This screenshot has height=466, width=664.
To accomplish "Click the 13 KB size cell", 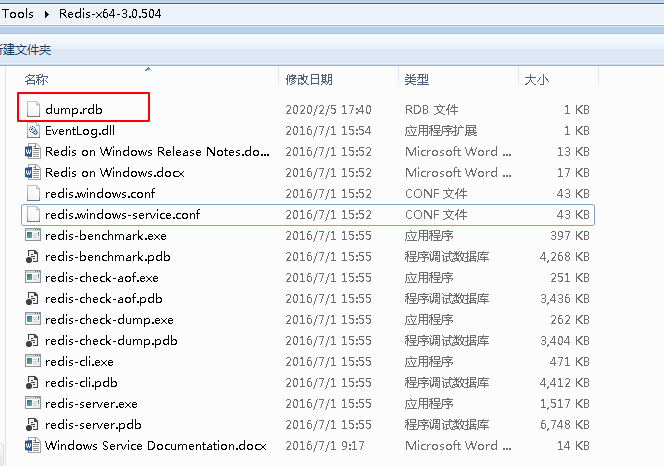I will click(573, 152).
